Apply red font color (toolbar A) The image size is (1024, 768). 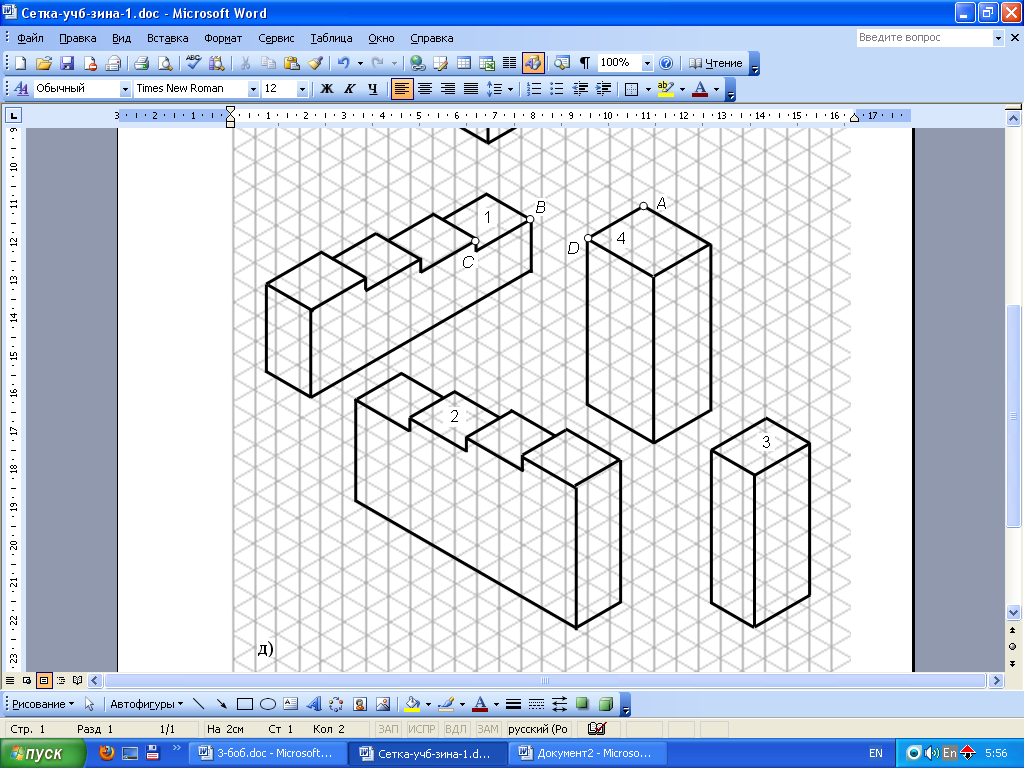[x=699, y=89]
